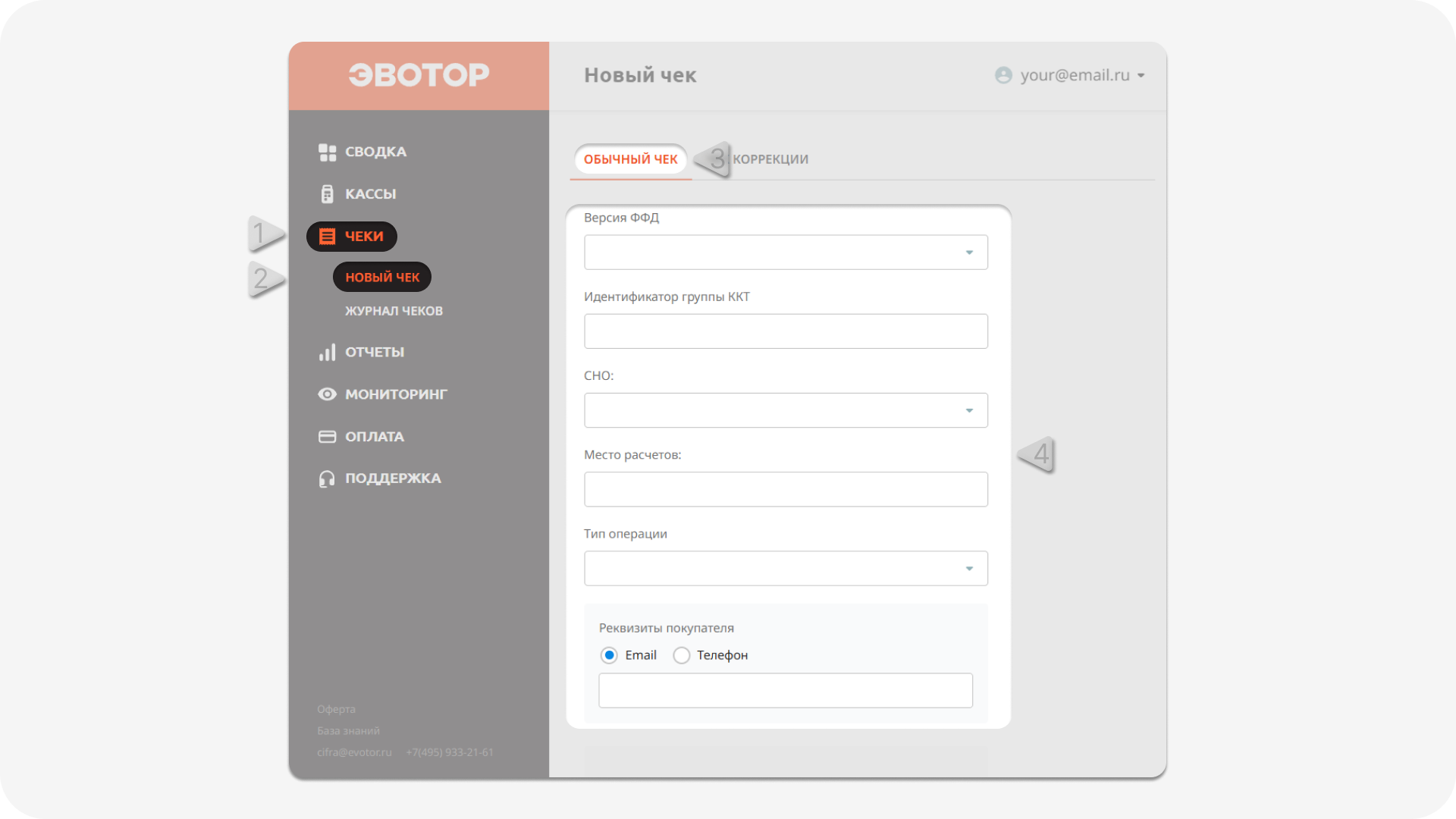This screenshot has height=819, width=1456.
Task: Focus the Место расчетов input field
Action: [x=786, y=490]
